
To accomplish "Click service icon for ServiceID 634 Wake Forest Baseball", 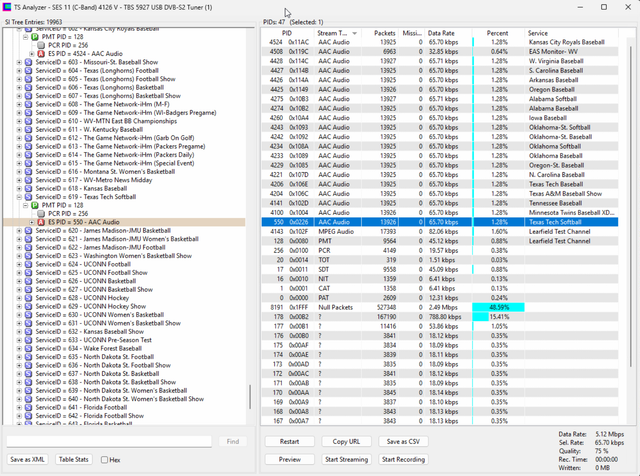I will (28, 348).
